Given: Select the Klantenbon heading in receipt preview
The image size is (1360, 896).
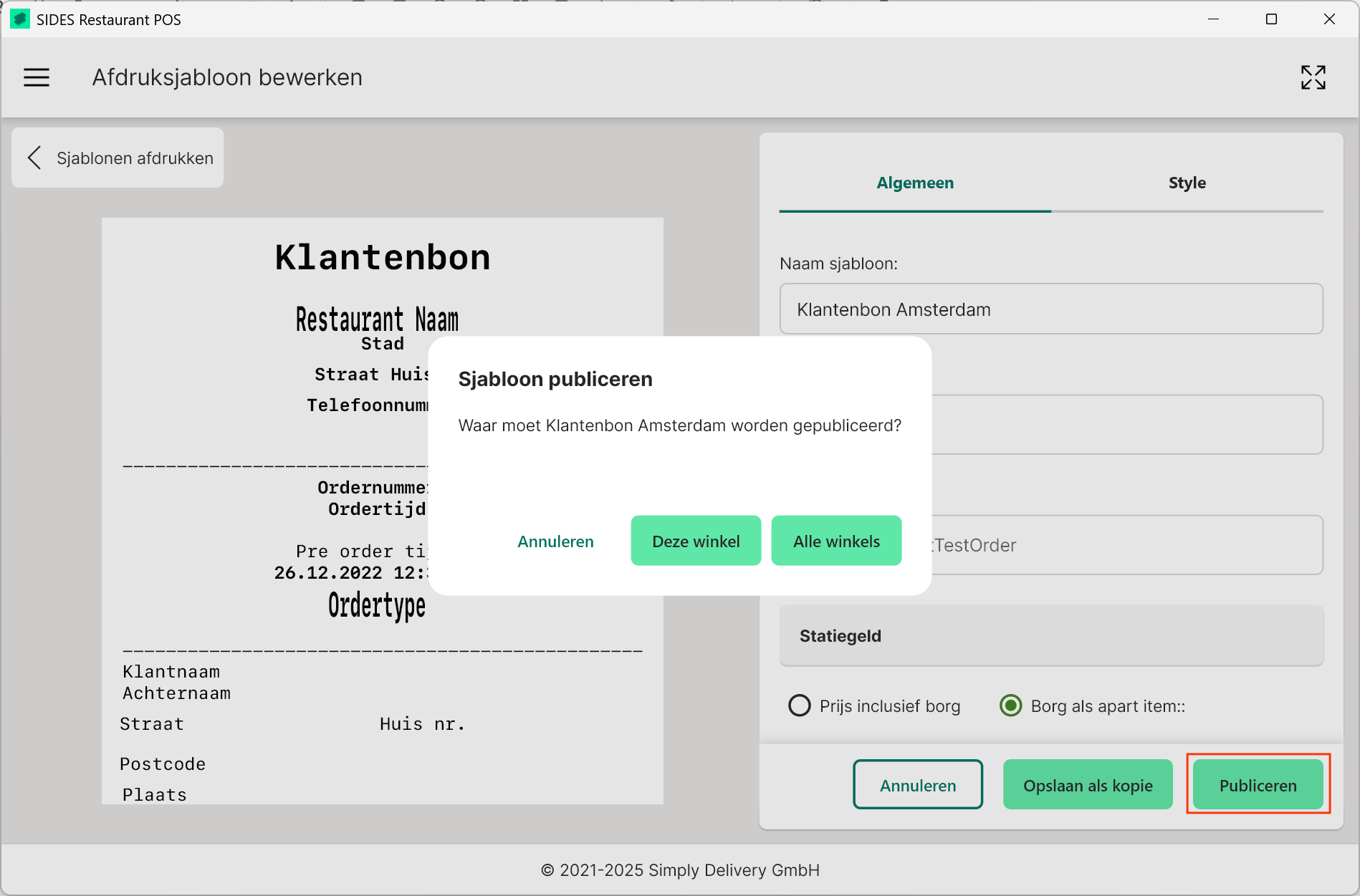Looking at the screenshot, I should pos(383,258).
